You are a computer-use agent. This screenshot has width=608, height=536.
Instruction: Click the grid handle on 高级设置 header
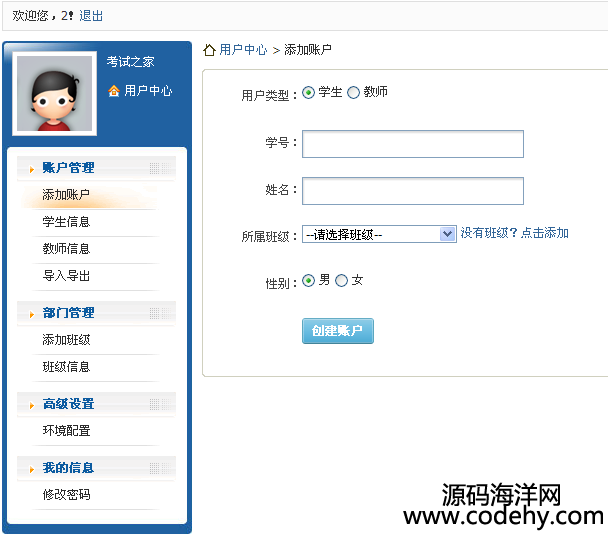[x=160, y=404]
